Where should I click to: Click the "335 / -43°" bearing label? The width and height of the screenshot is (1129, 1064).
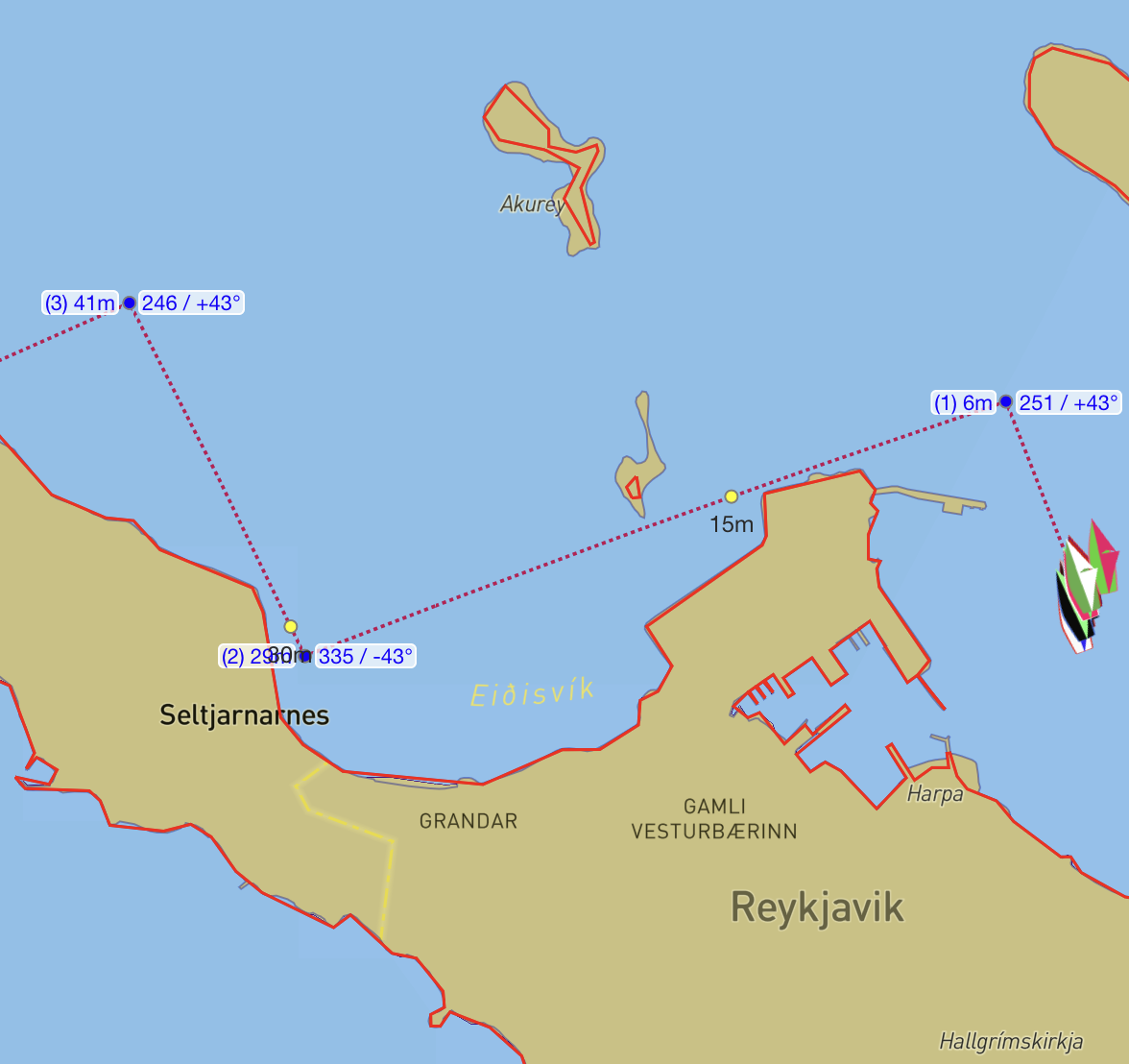click(x=368, y=657)
